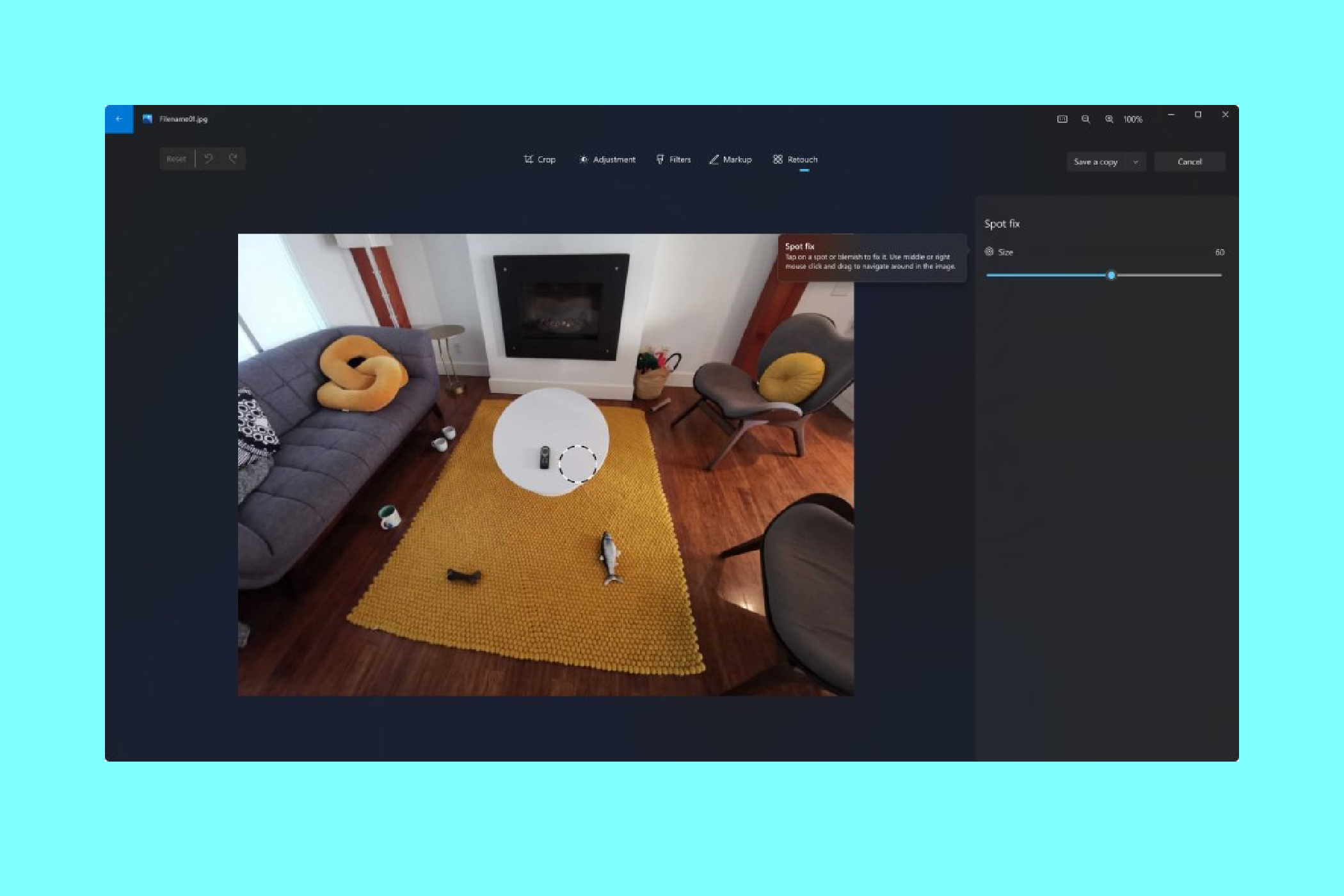
Task: Click the Size icon in the Spot fix panel
Action: [x=989, y=252]
